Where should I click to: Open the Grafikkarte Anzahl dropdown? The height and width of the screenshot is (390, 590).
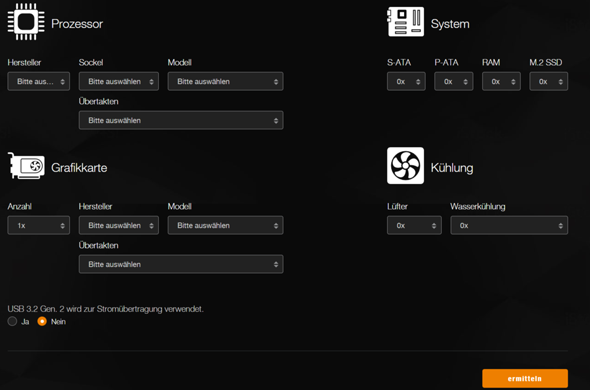[x=39, y=225]
